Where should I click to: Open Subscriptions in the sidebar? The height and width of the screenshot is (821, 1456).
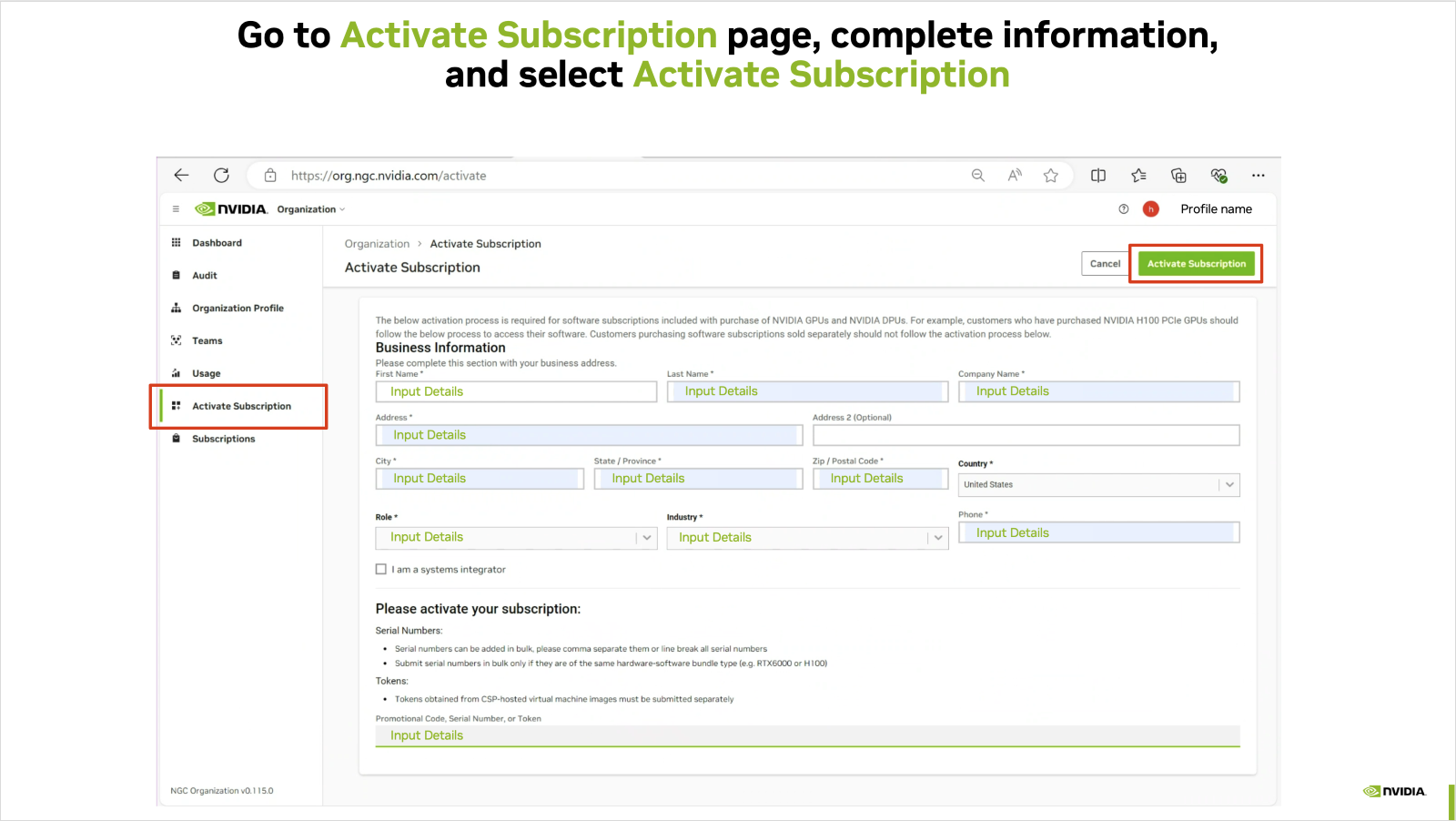click(223, 439)
